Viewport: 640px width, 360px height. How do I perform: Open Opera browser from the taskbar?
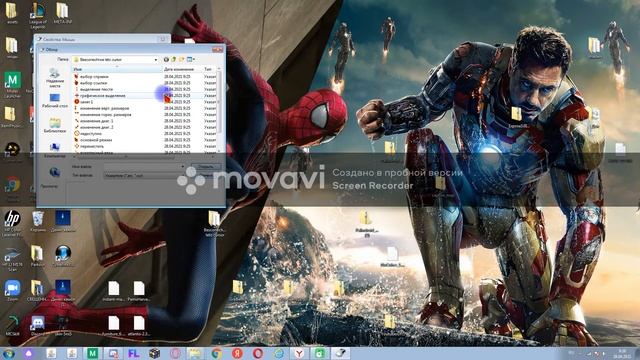click(x=258, y=353)
